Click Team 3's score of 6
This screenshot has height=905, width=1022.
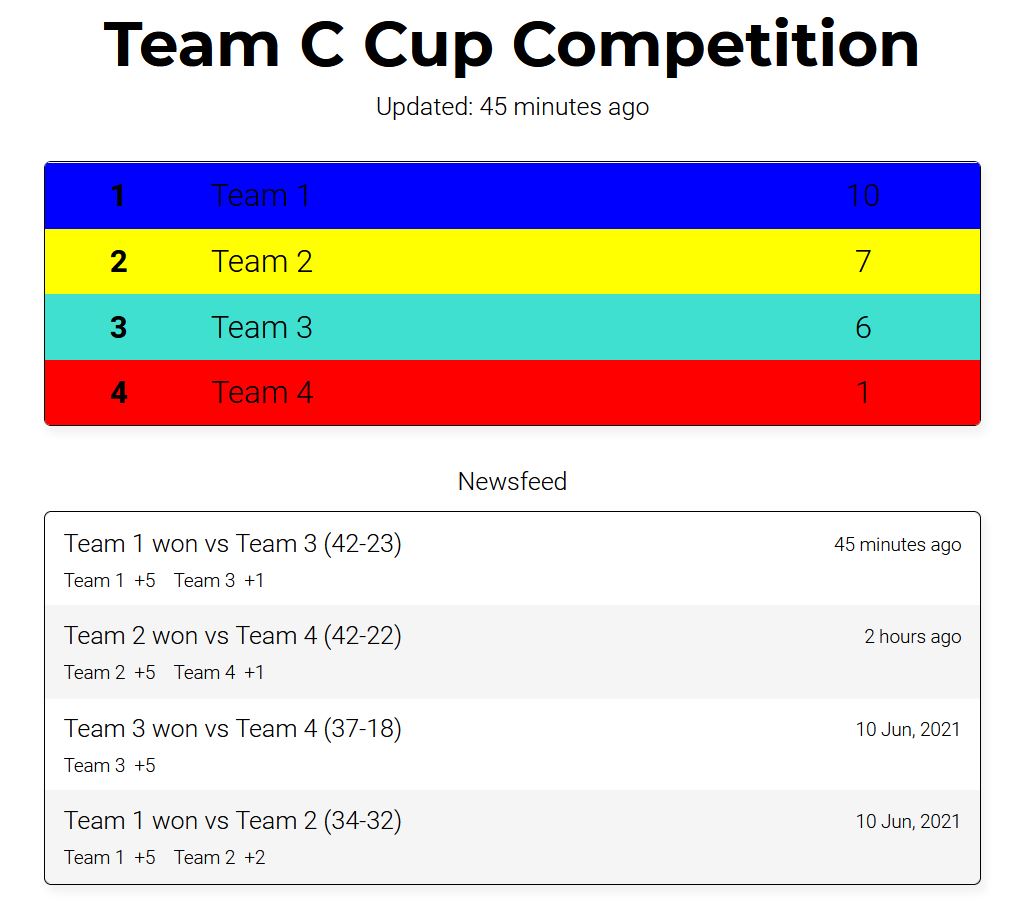863,327
